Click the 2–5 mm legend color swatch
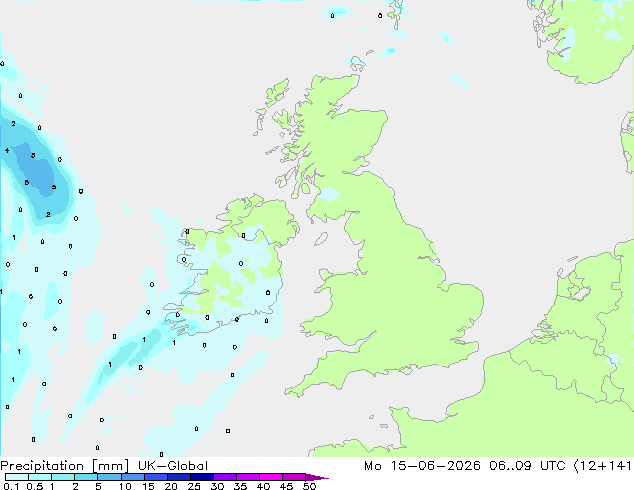The image size is (634, 490). pos(86,477)
